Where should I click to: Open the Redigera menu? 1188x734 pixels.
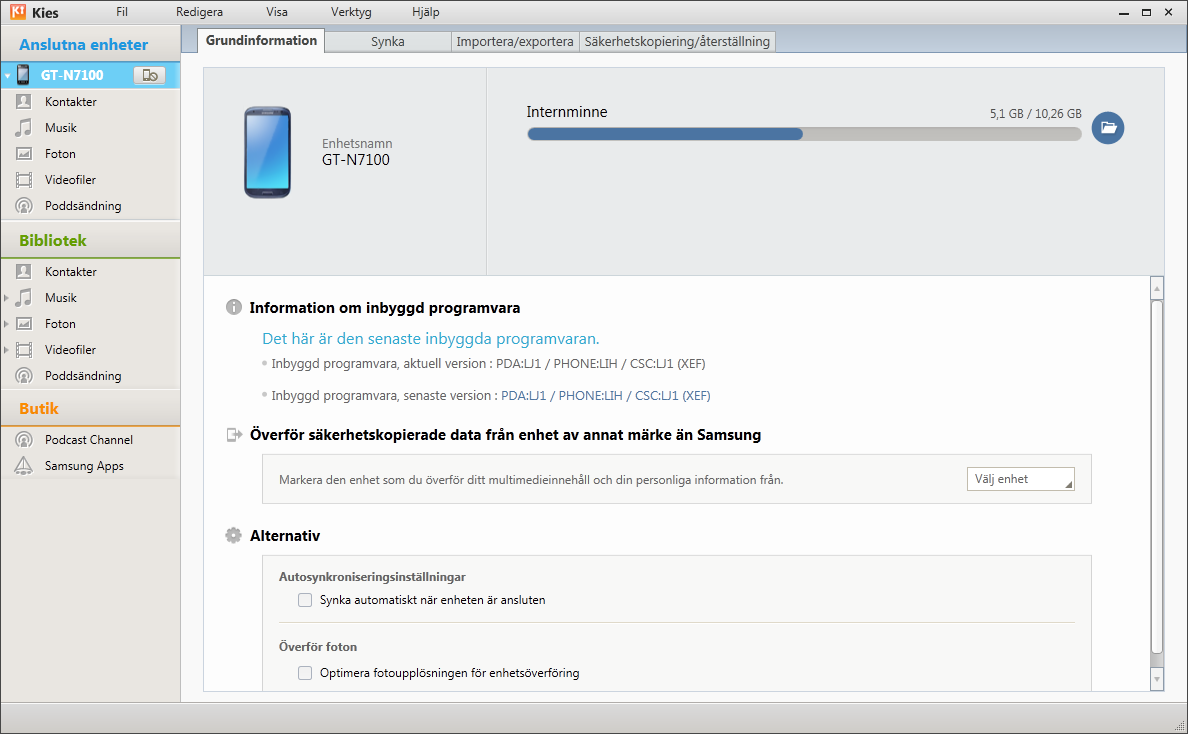click(199, 12)
